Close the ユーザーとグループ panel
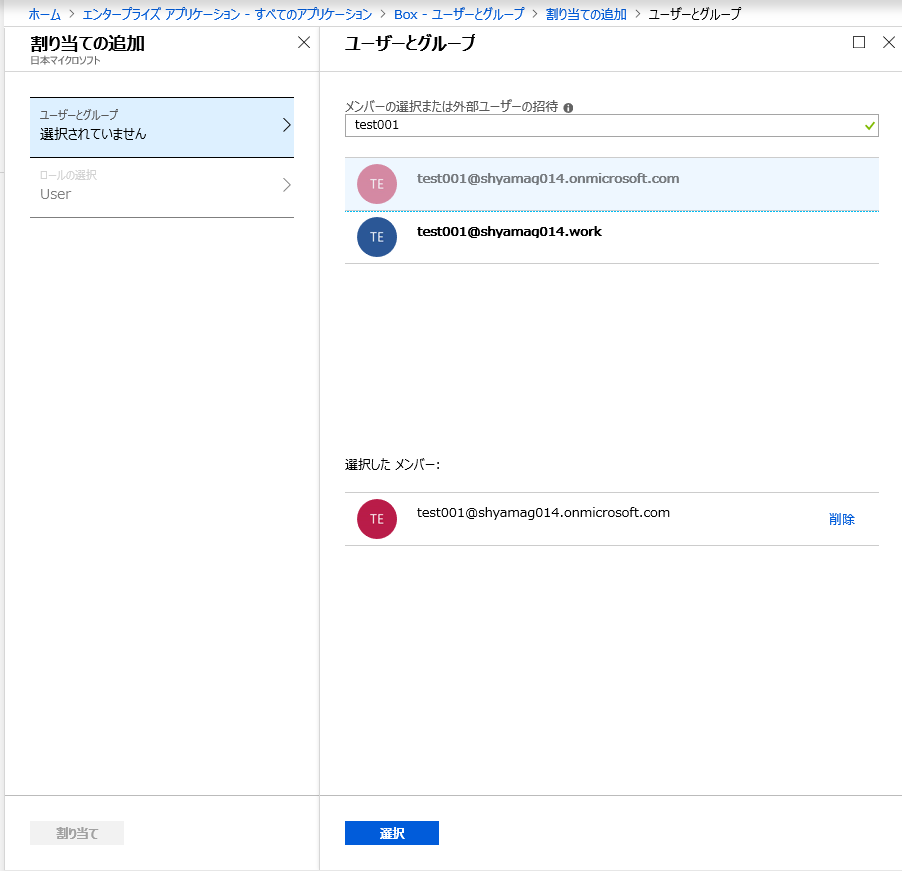 889,42
